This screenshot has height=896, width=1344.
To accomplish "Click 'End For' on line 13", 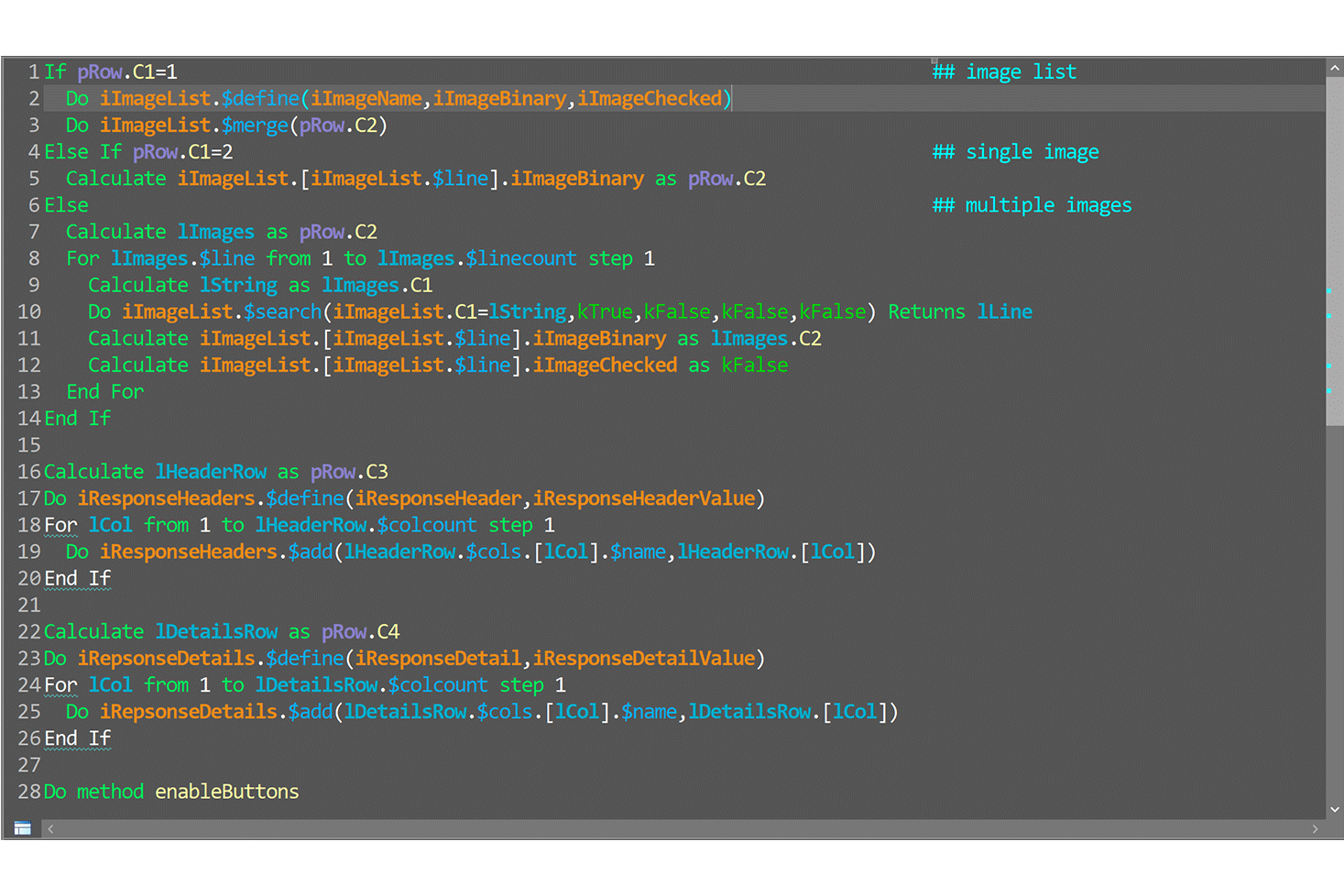I will (x=104, y=391).
